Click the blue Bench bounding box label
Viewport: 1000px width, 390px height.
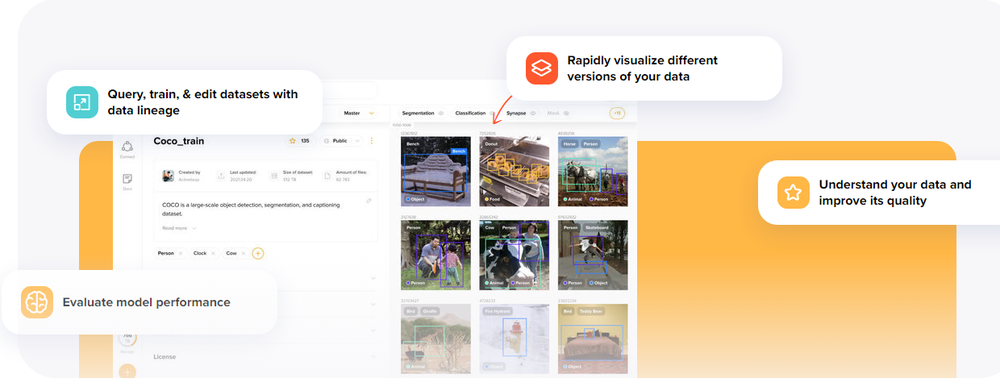(x=459, y=151)
